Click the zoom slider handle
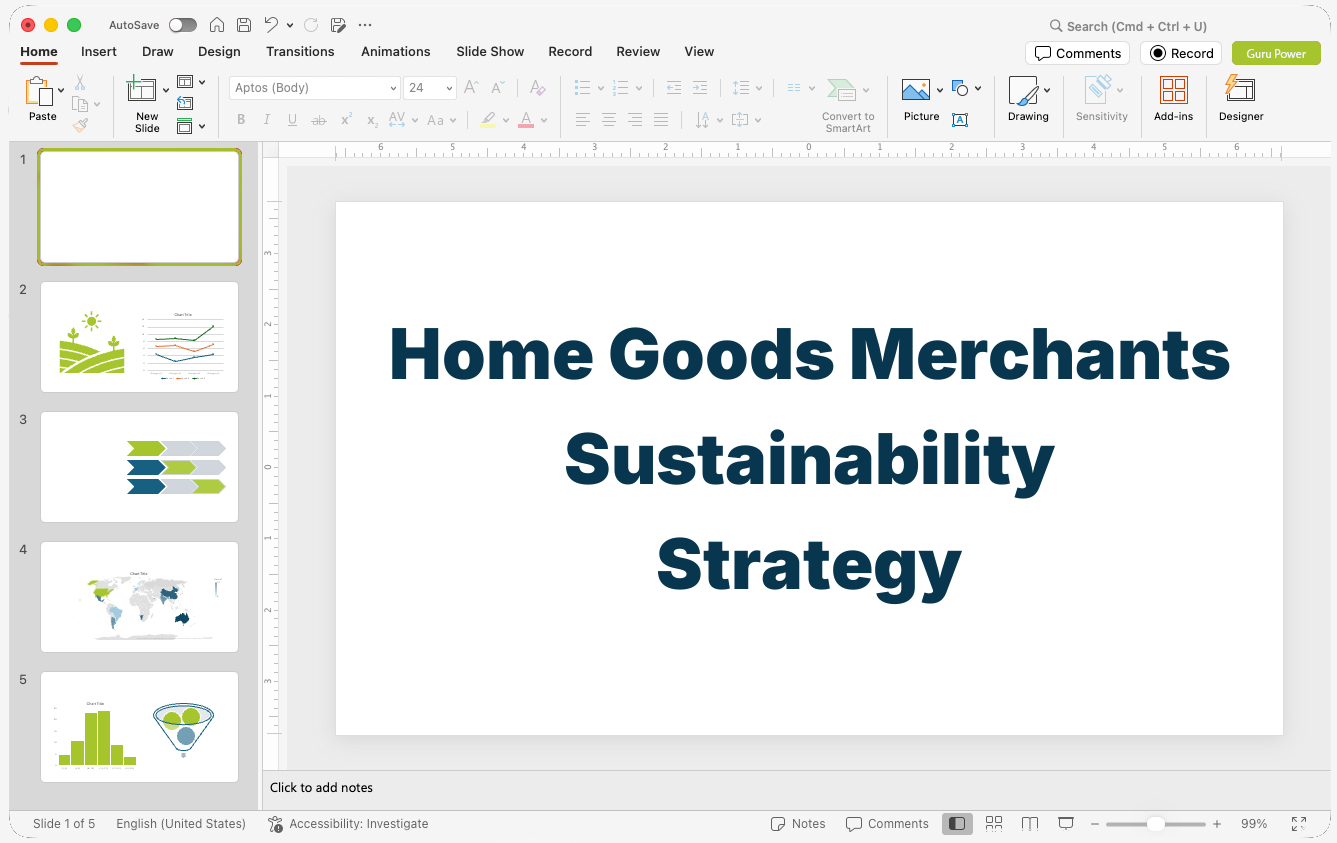Viewport: 1337px width, 843px height. (1155, 824)
